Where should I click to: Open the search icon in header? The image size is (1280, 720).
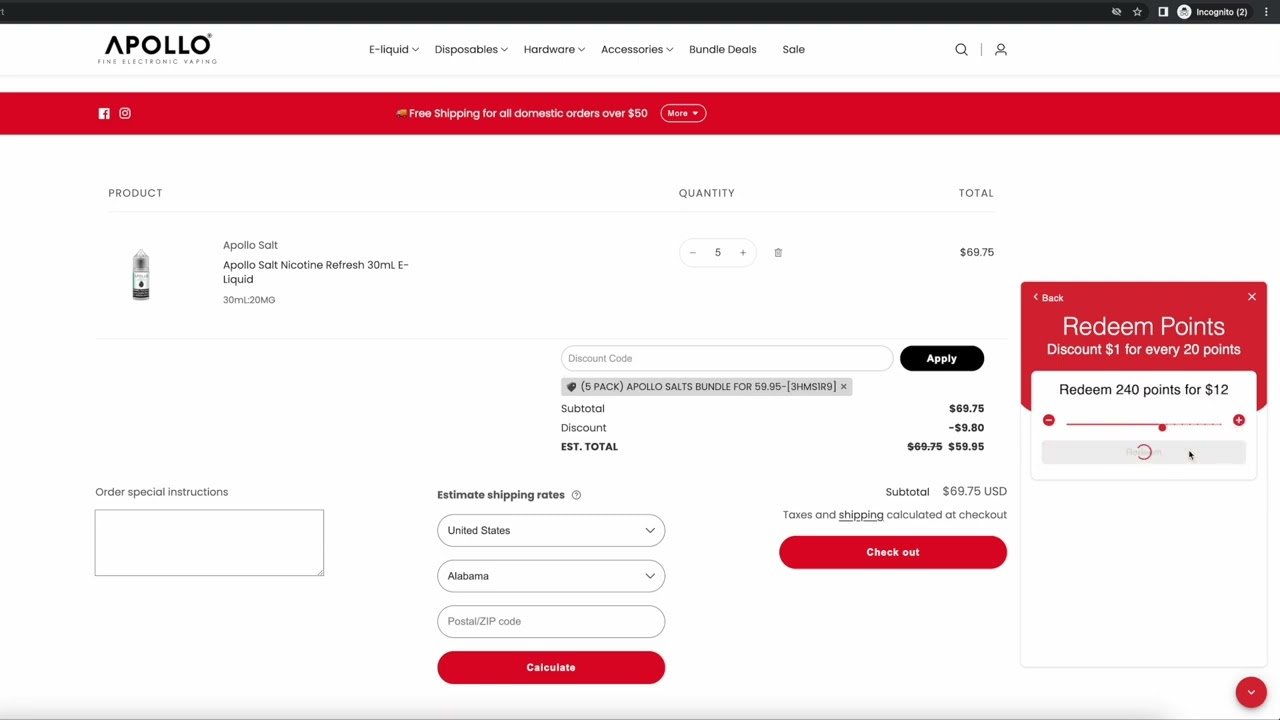(961, 49)
